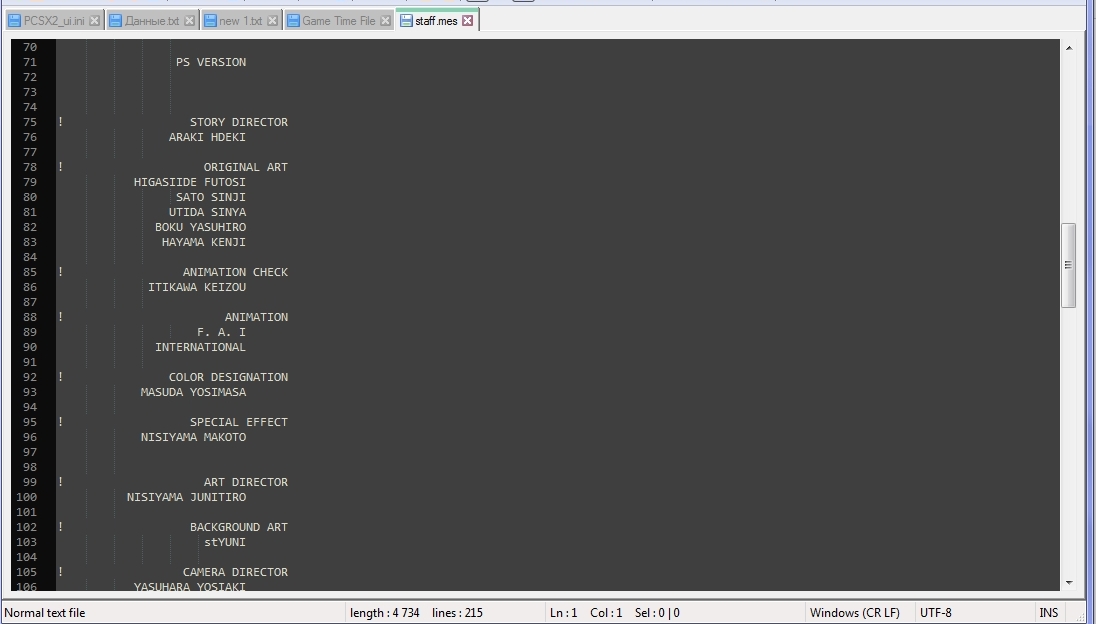Switch to the Данные.txt tab
The width and height of the screenshot is (1096, 624).
tap(151, 21)
